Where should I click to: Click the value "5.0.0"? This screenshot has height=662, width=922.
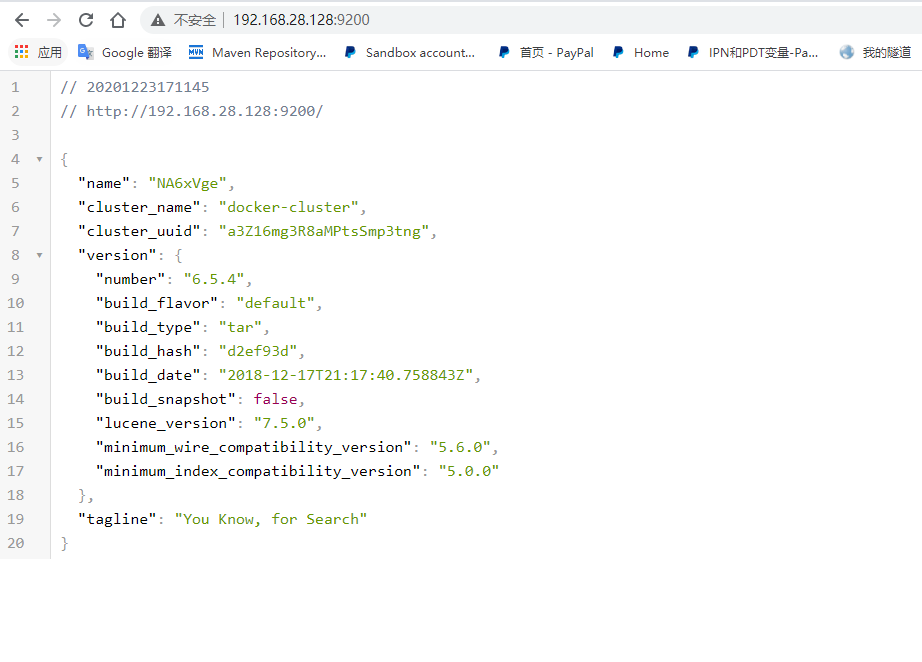[469, 472]
